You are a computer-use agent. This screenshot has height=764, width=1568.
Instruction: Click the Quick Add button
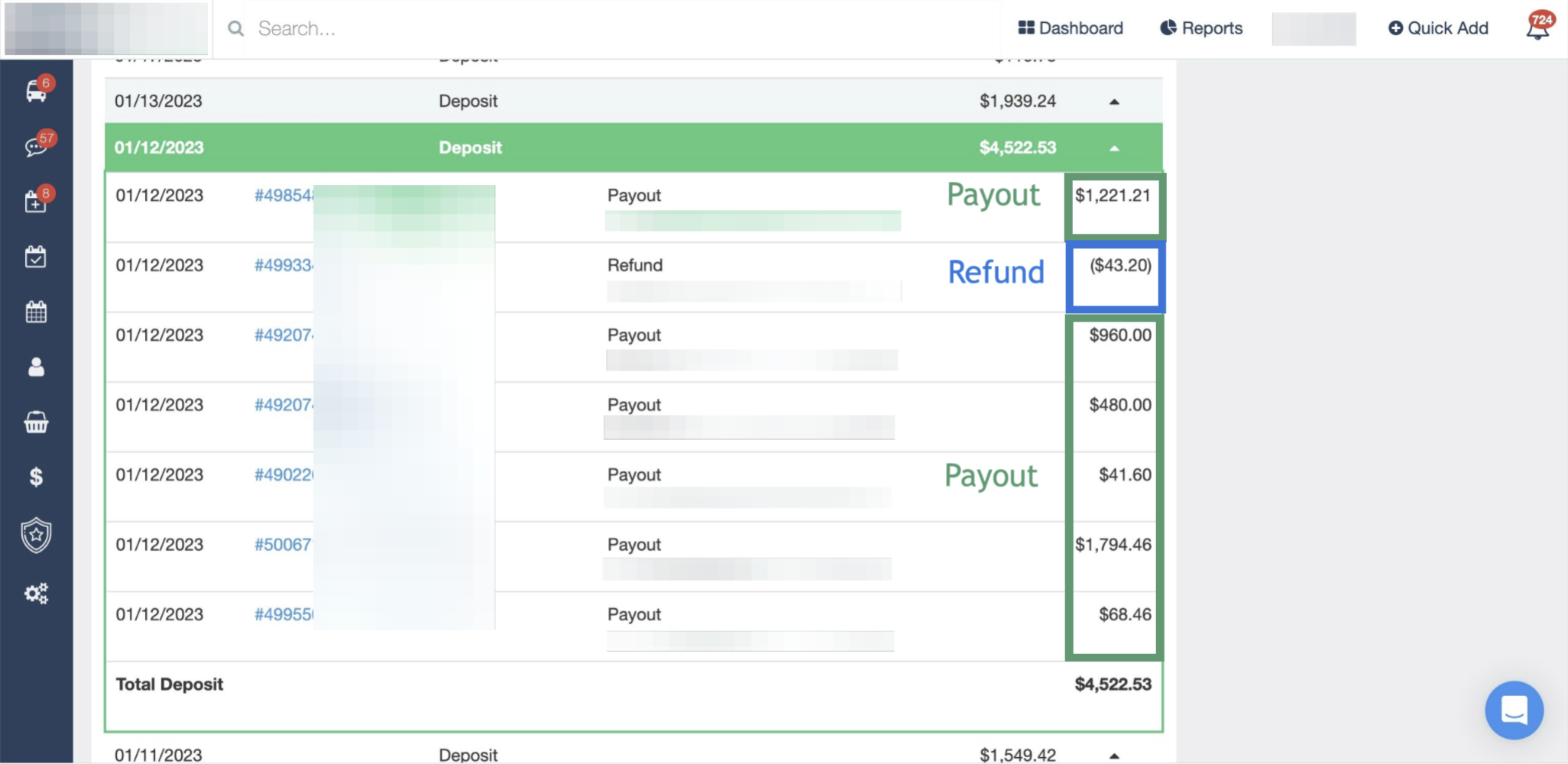[1438, 28]
